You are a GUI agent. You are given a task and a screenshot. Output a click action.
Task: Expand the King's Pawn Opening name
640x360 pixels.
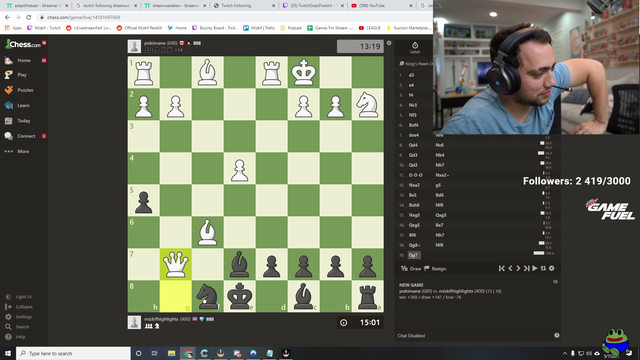click(416, 64)
